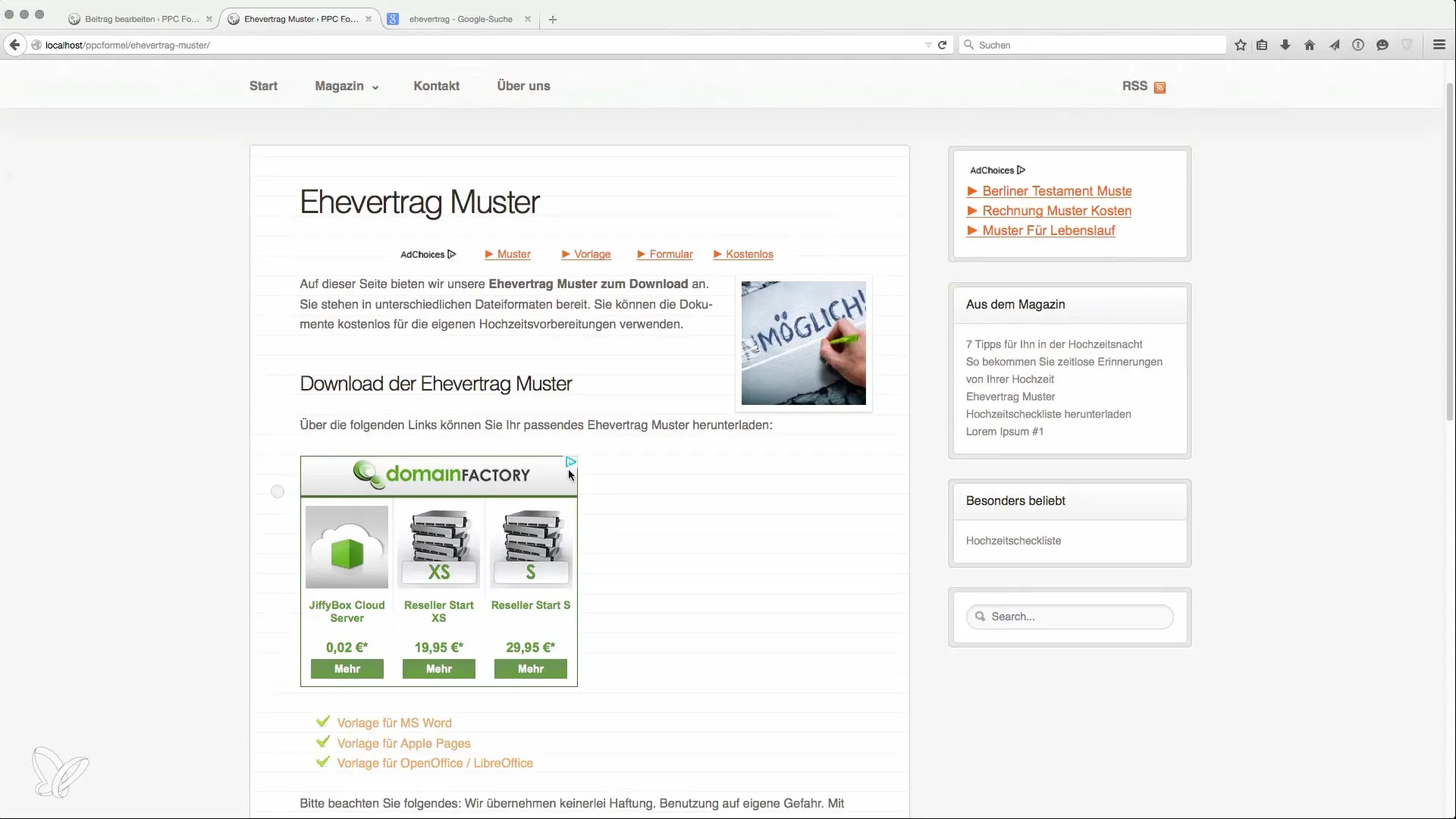Open 'So bekommen Sie zeitlose Erinnerungen' article

coord(1064,370)
